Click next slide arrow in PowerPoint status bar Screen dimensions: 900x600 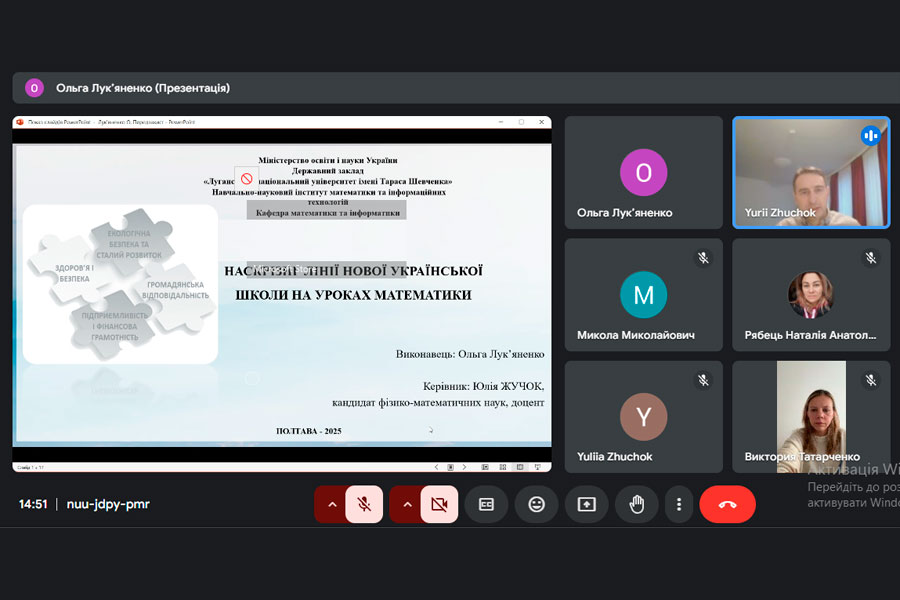464,467
